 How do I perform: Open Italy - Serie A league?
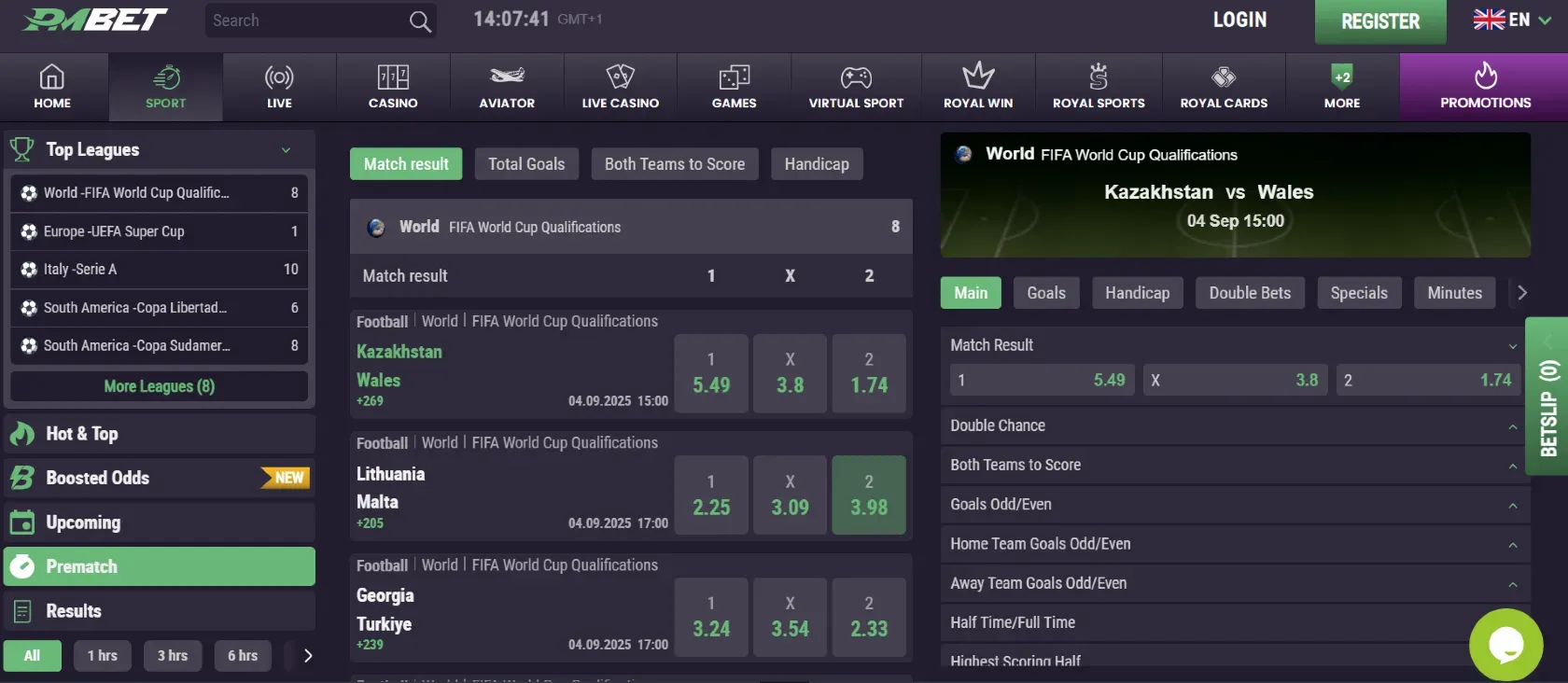click(x=160, y=270)
